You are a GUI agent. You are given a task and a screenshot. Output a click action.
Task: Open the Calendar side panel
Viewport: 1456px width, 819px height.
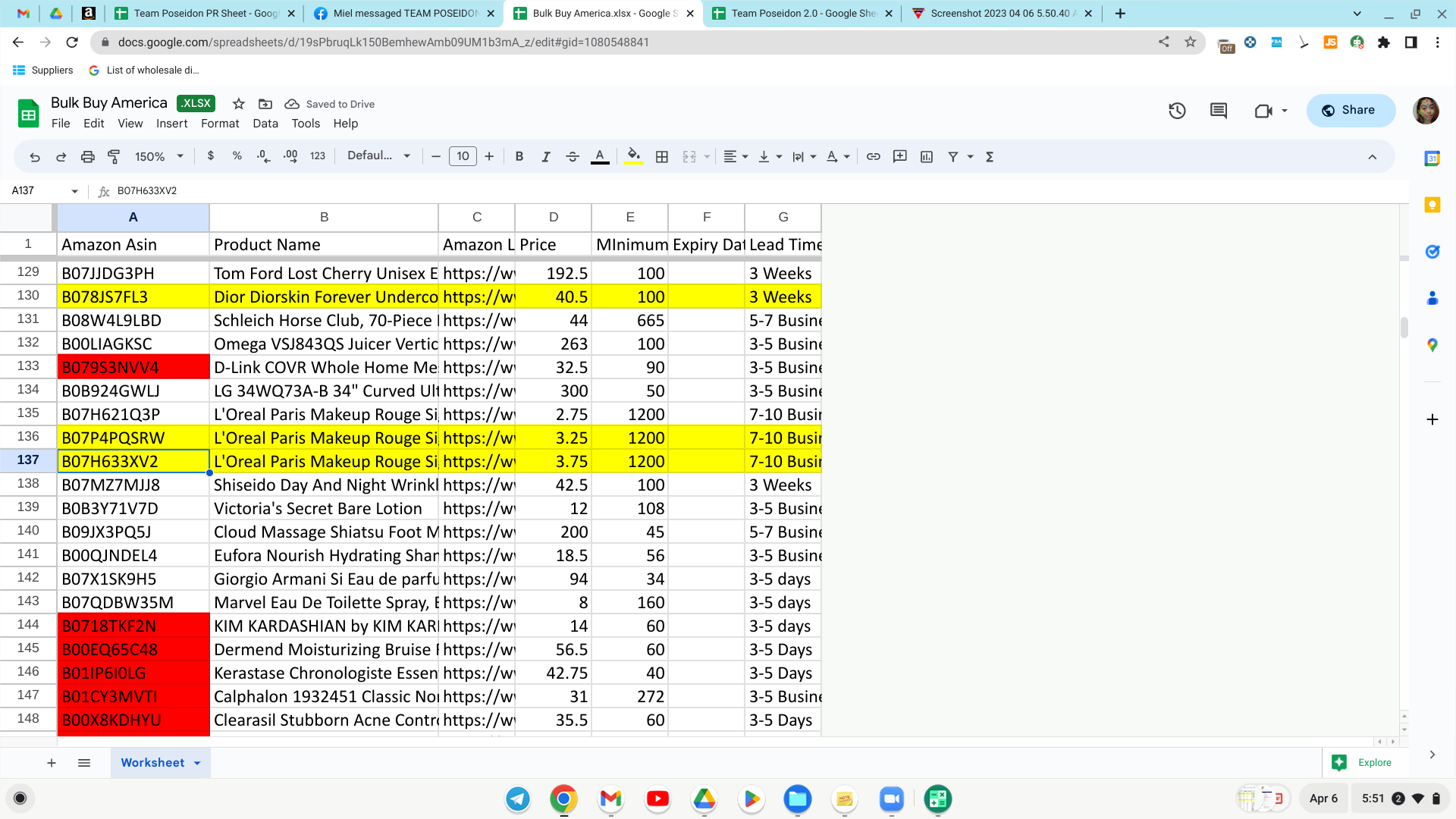(1432, 158)
